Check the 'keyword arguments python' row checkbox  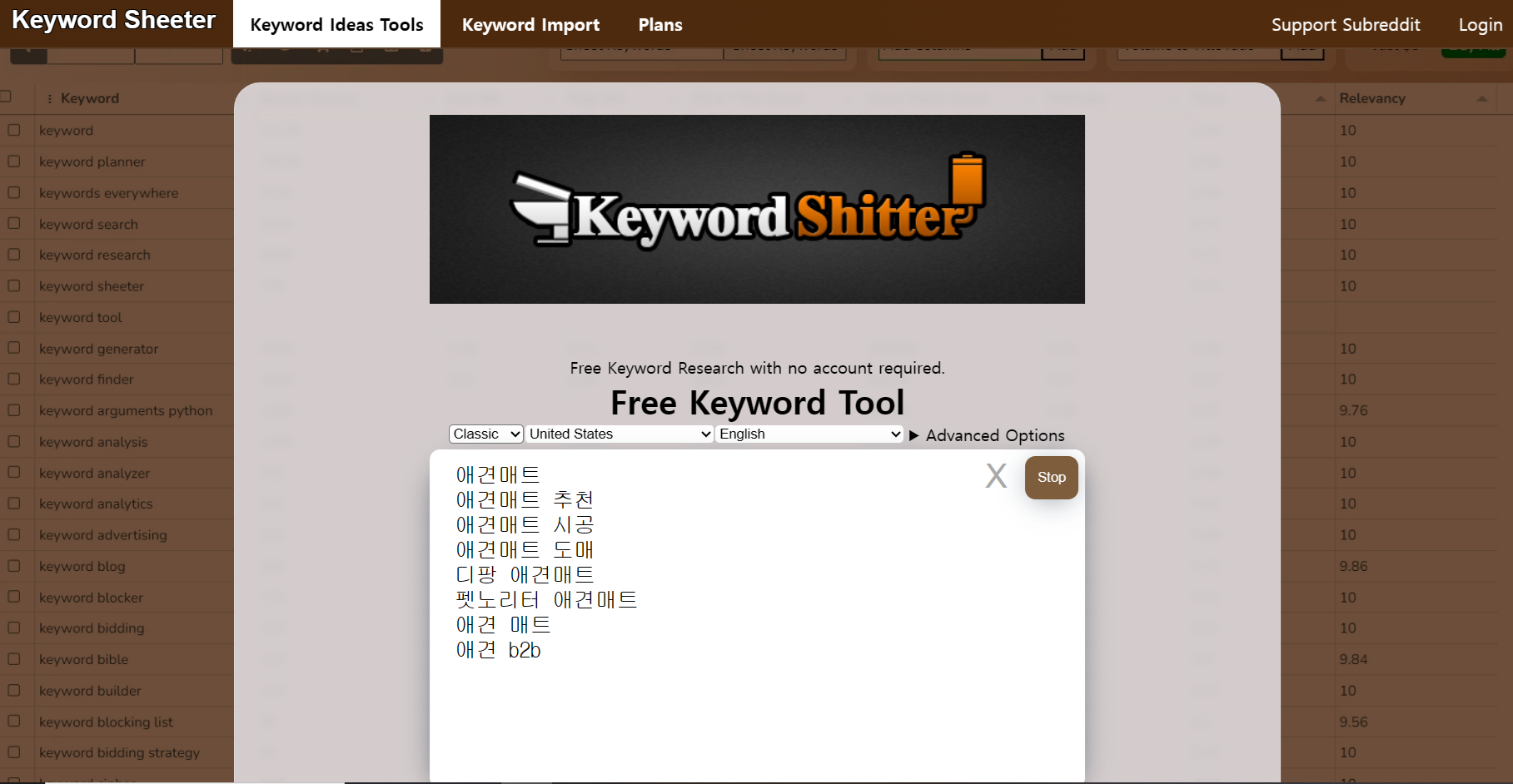(14, 410)
